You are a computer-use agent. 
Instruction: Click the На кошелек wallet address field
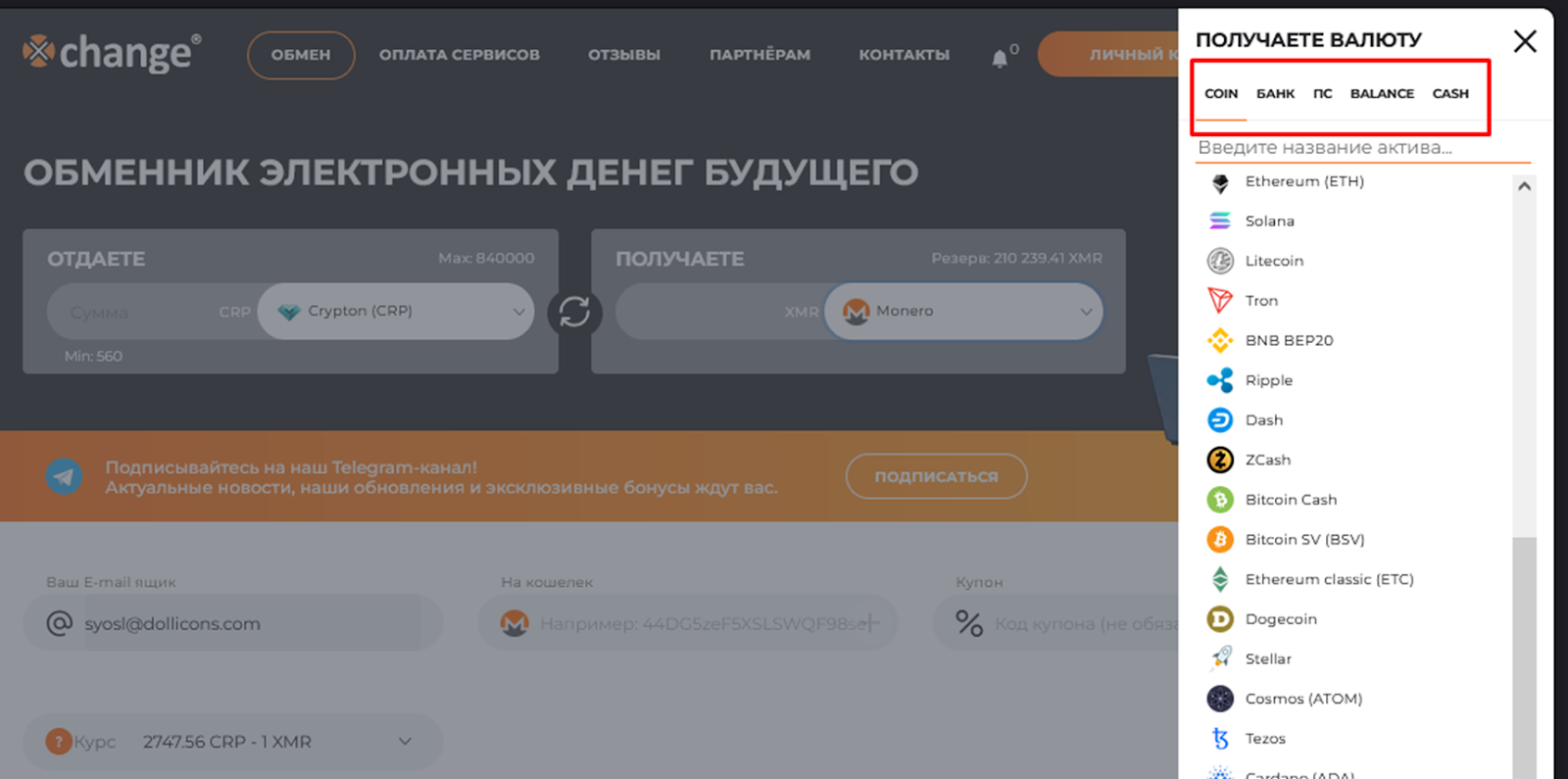coord(688,623)
